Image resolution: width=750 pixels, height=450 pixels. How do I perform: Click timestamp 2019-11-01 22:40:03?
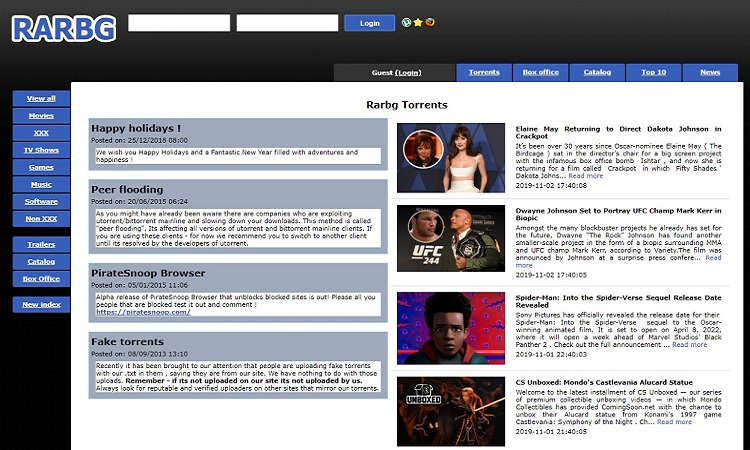(551, 354)
